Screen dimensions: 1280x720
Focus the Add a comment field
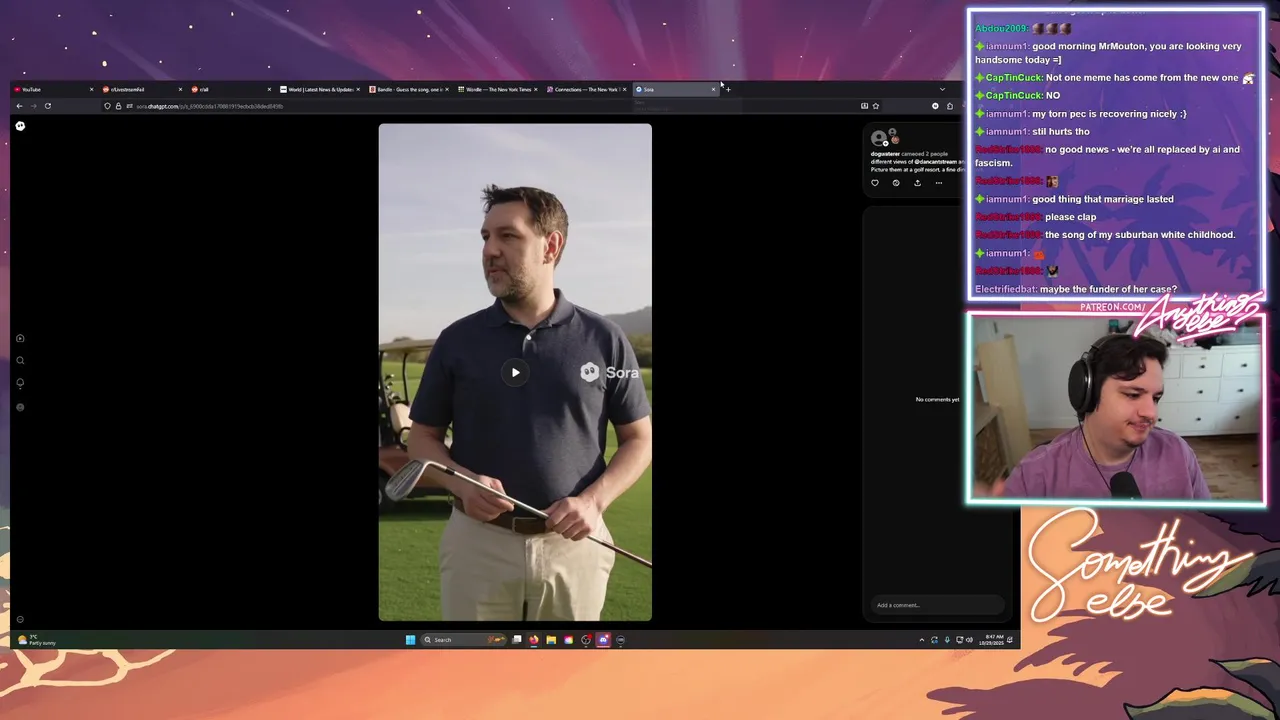pyautogui.click(x=935, y=605)
